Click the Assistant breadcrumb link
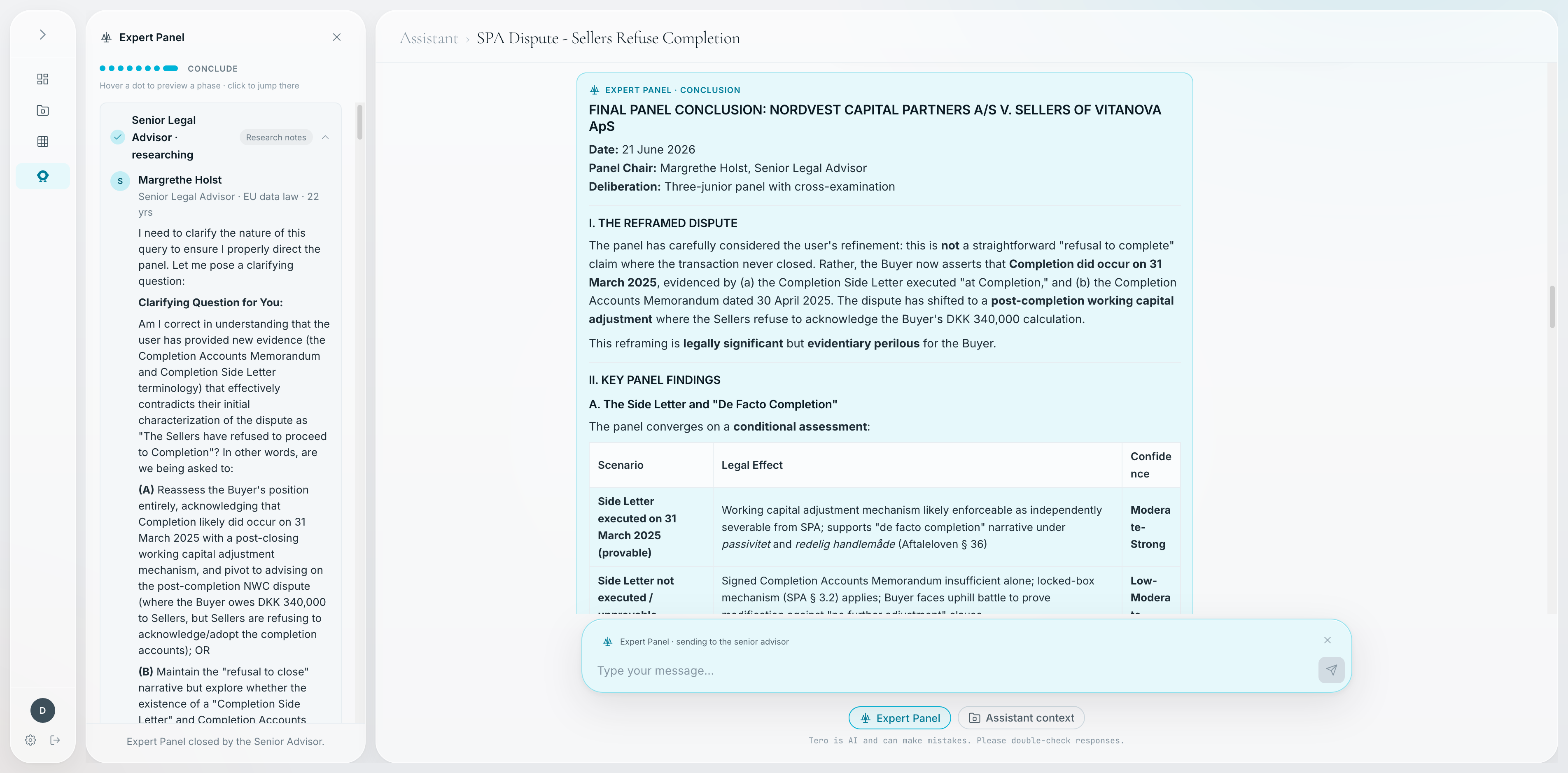Screen dimensions: 1568x773 point(429,38)
